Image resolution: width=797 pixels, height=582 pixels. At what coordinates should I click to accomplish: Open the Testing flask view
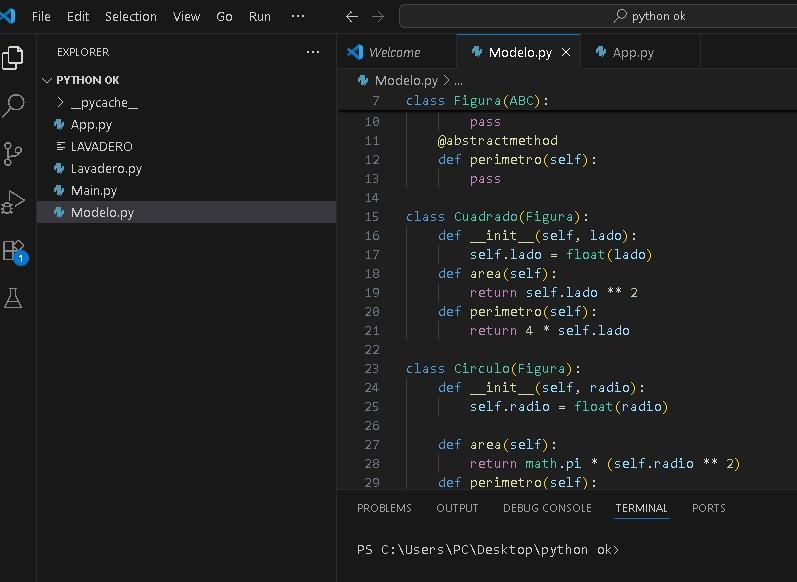(x=13, y=298)
